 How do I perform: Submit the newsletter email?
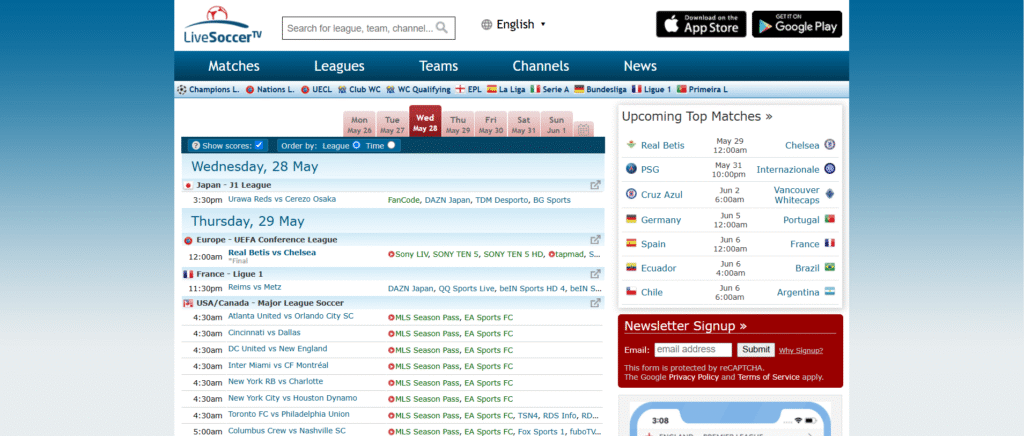coord(756,350)
